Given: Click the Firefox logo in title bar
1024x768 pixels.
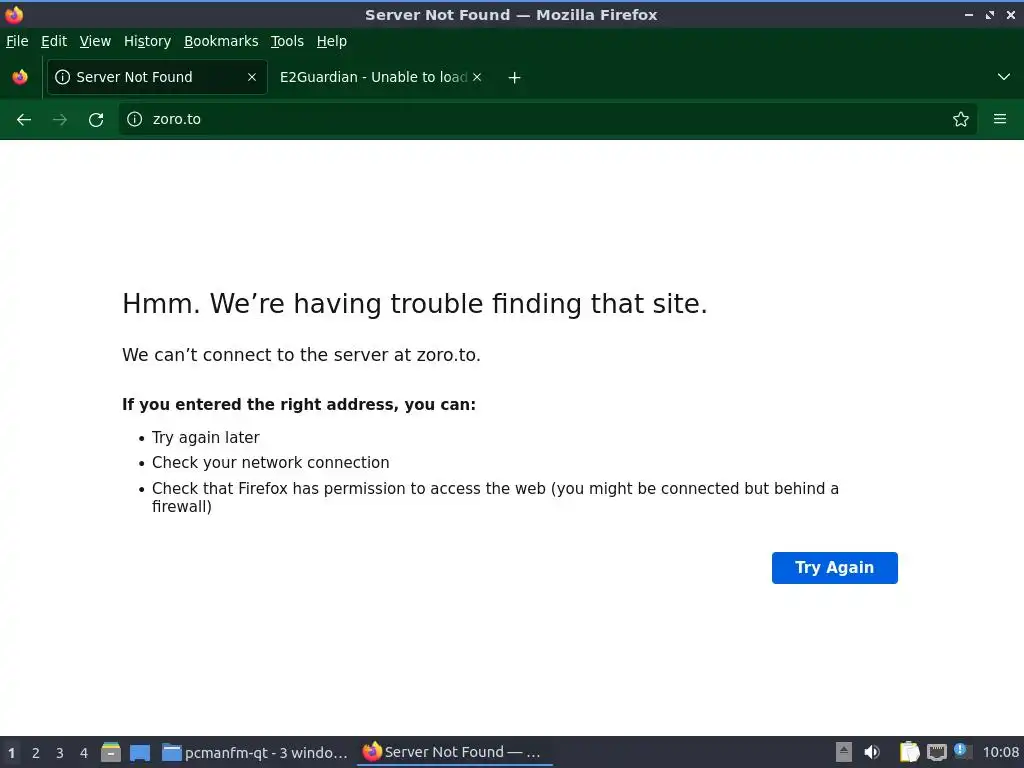Looking at the screenshot, I should (x=14, y=14).
